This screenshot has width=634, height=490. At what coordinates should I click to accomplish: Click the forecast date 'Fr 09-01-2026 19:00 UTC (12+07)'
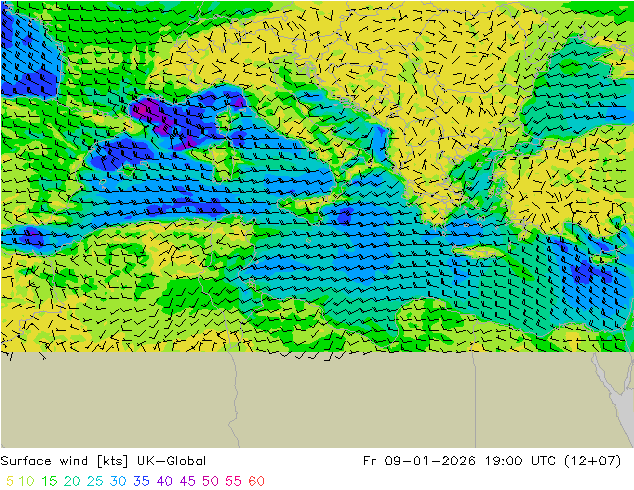click(x=492, y=461)
